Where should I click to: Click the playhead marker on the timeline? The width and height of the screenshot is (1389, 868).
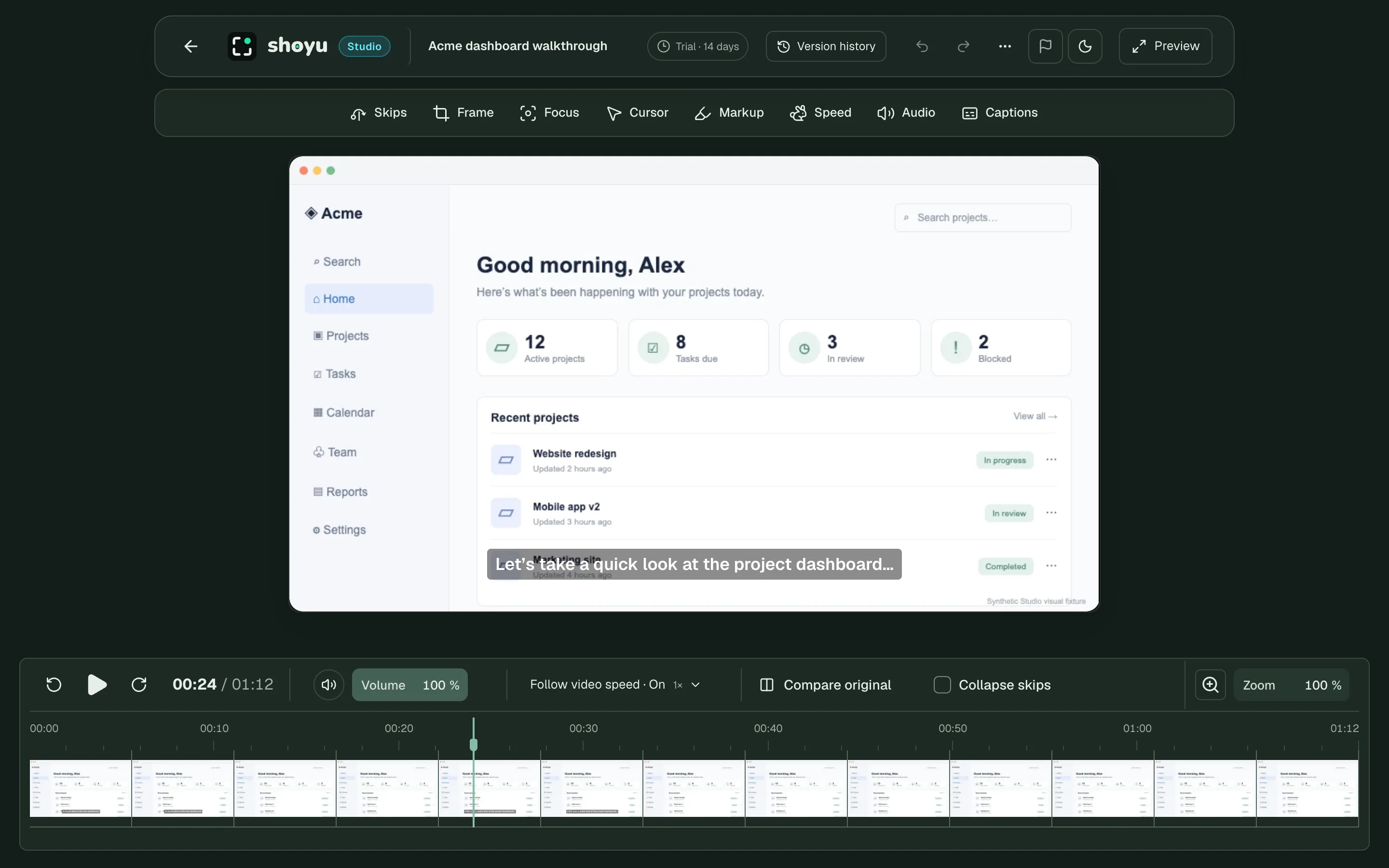click(474, 745)
